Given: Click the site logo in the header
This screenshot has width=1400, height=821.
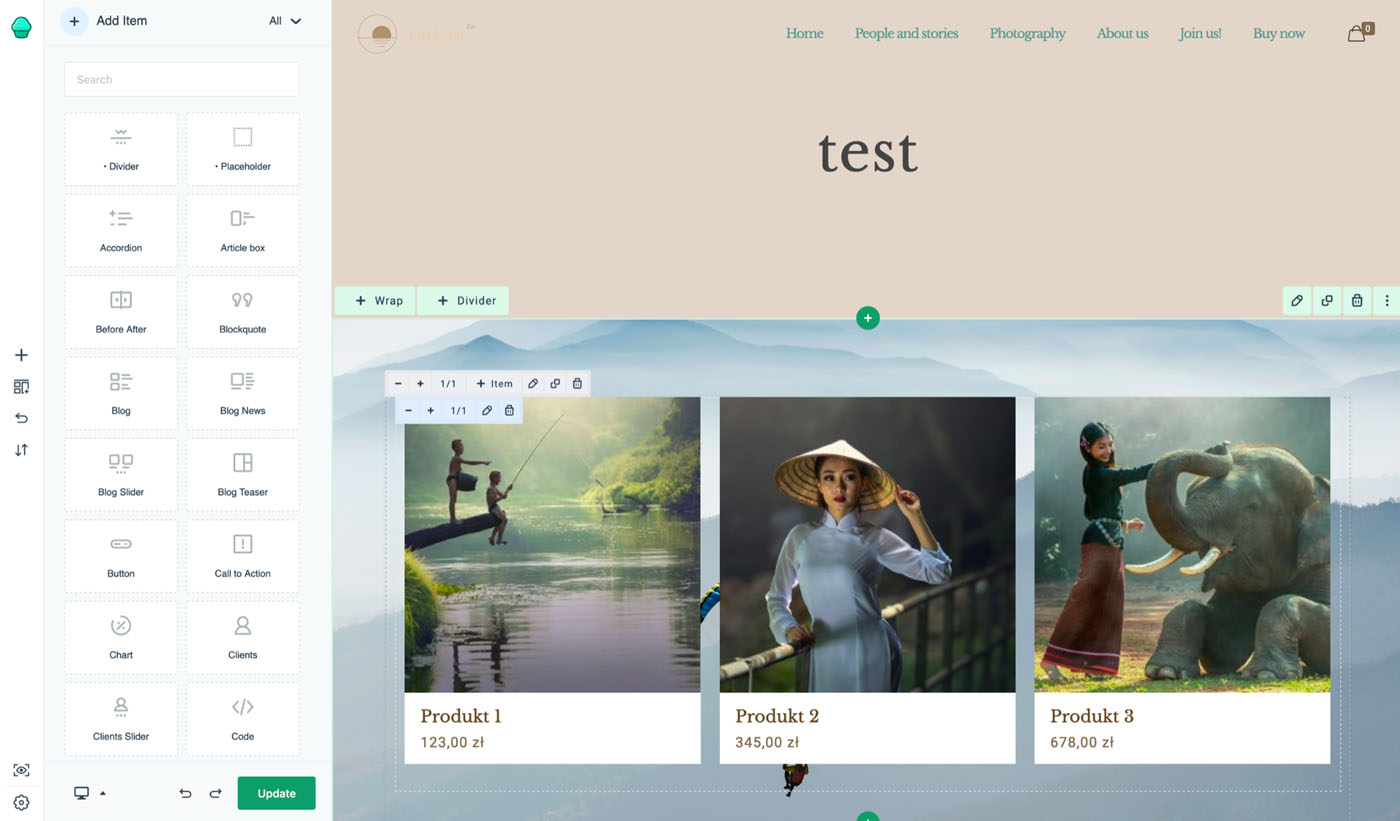Looking at the screenshot, I should pyautogui.click(x=416, y=34).
